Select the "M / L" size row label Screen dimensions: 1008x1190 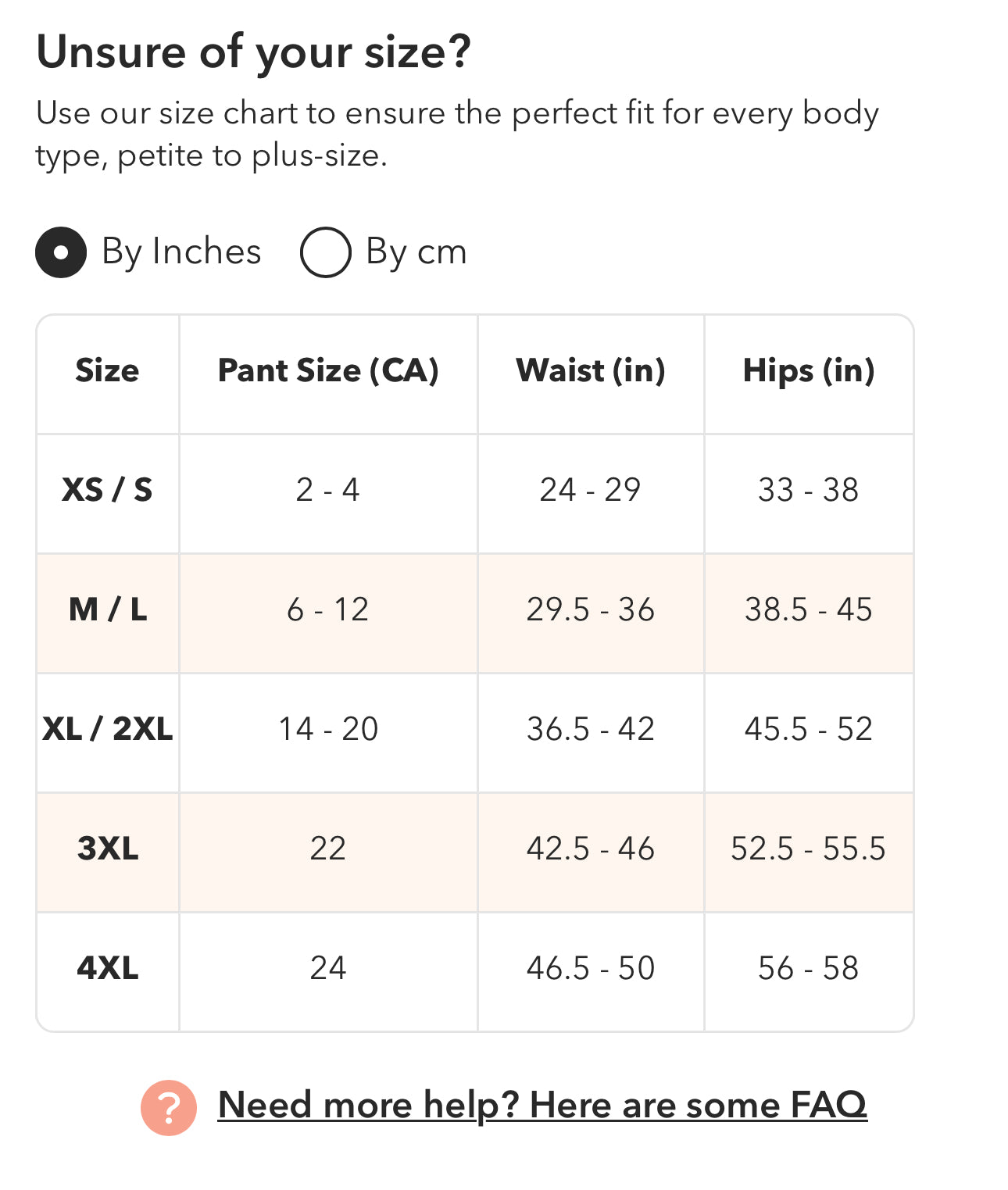click(x=107, y=609)
